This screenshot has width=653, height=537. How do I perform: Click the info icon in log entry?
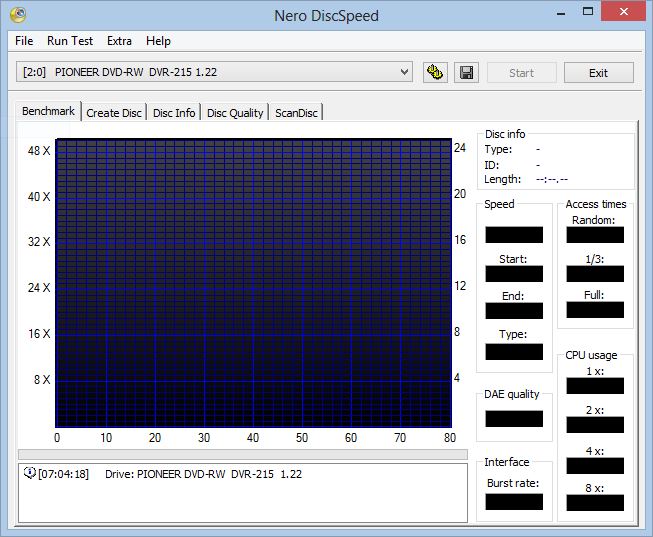(29, 474)
